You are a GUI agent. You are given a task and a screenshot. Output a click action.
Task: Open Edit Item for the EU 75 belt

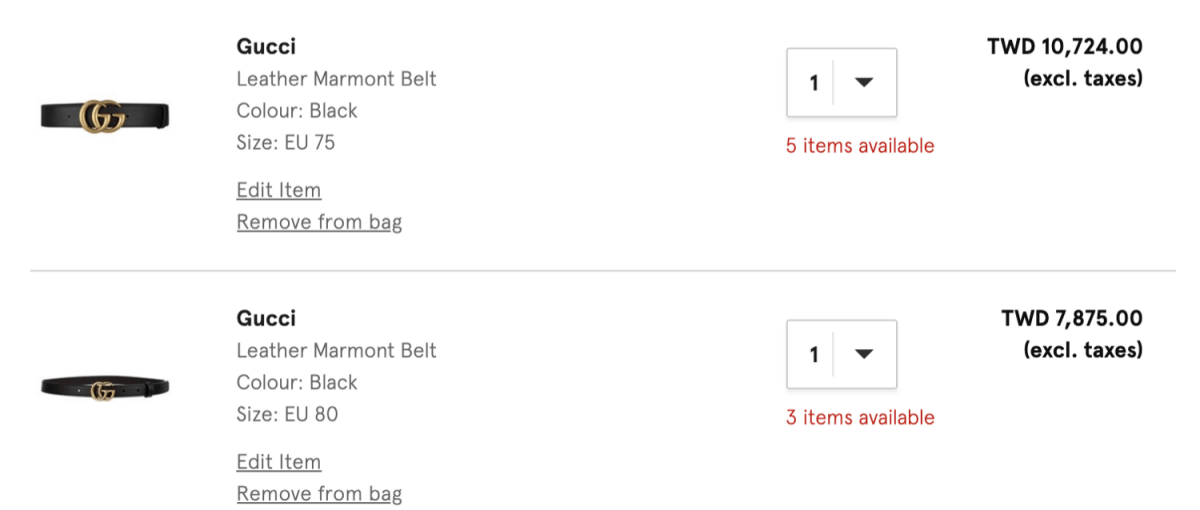279,190
